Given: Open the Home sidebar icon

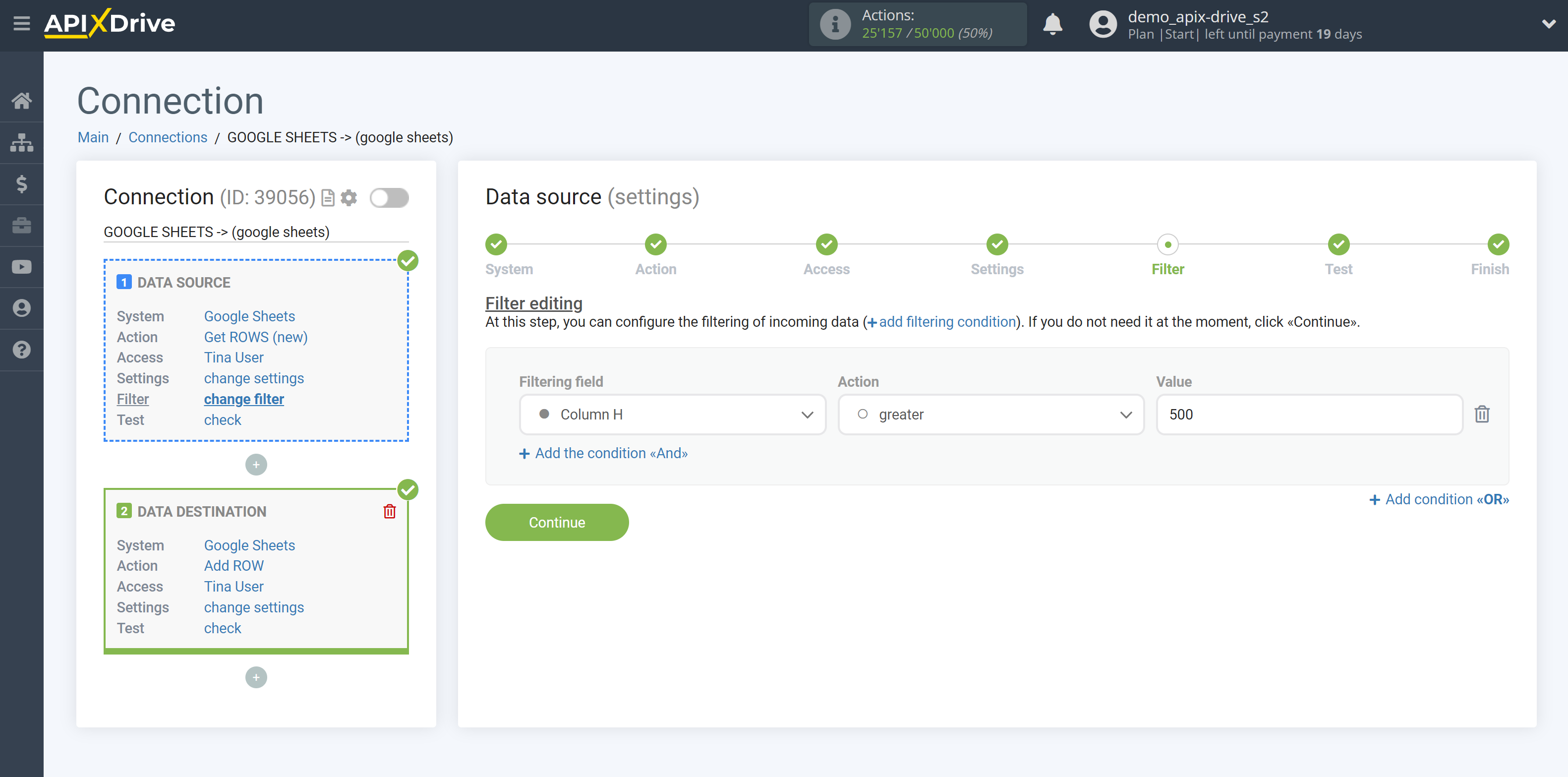Looking at the screenshot, I should coord(21,101).
